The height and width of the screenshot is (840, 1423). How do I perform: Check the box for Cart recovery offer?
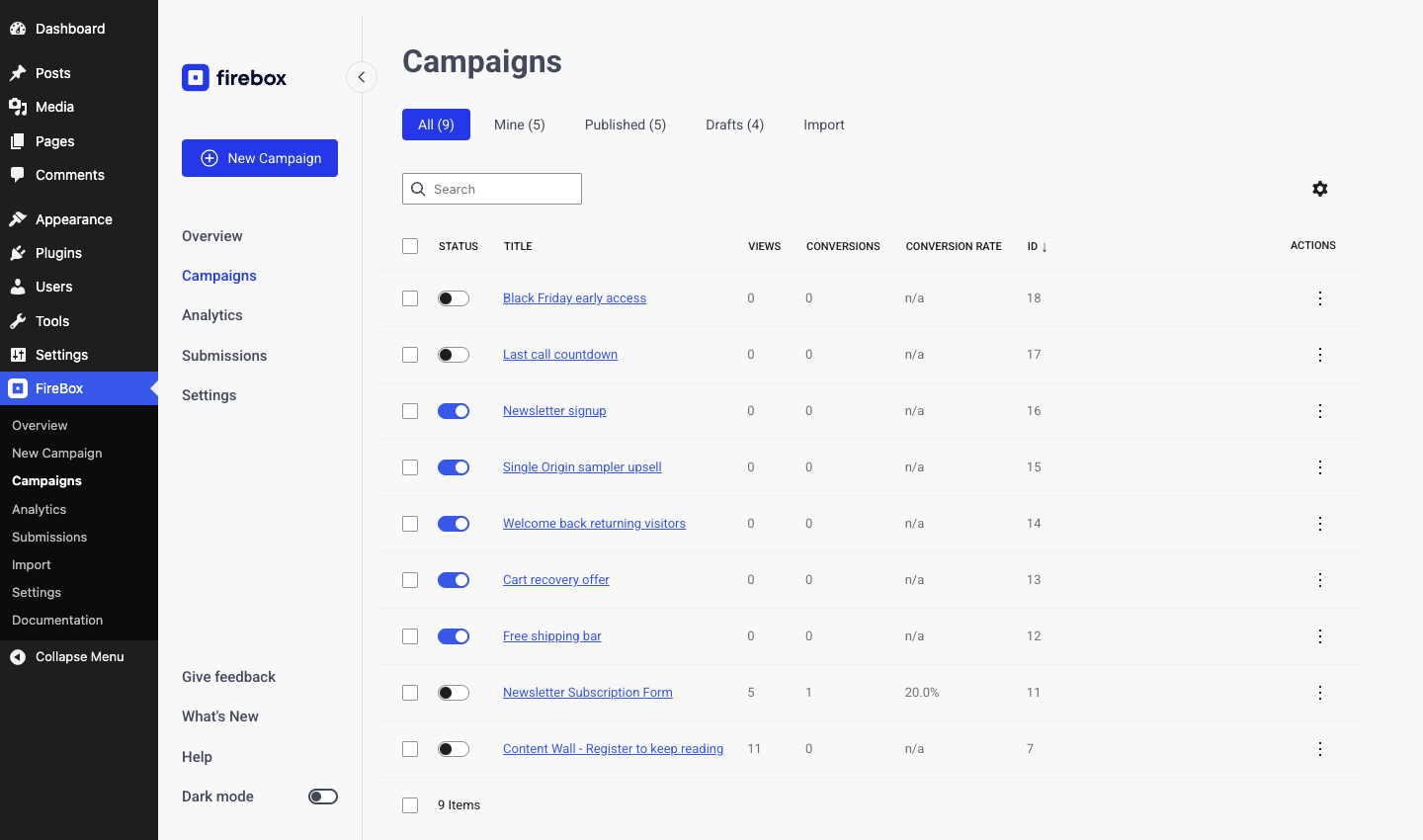(410, 580)
